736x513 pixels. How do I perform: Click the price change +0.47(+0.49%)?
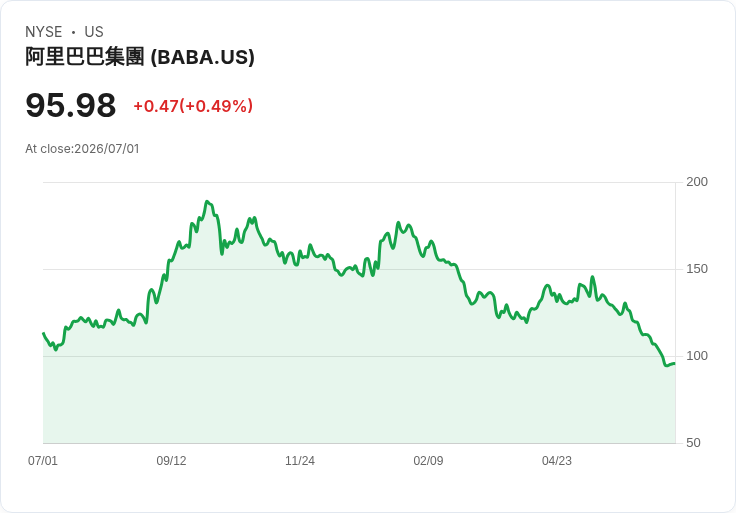coord(193,106)
